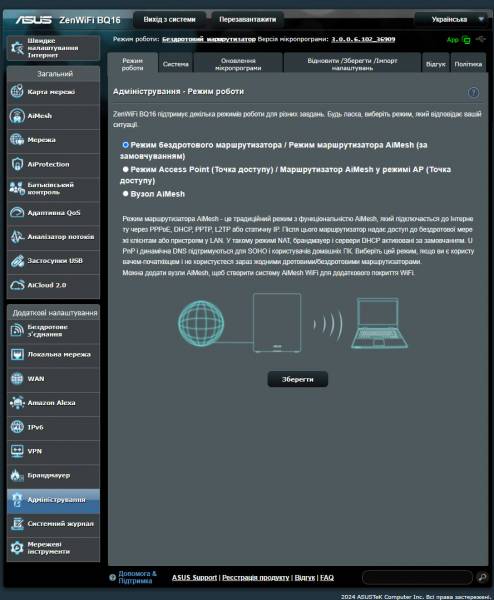This screenshot has height=600, width=494.
Task: Open Бездротовий маршрутизатор mode link
Action: [x=209, y=39]
